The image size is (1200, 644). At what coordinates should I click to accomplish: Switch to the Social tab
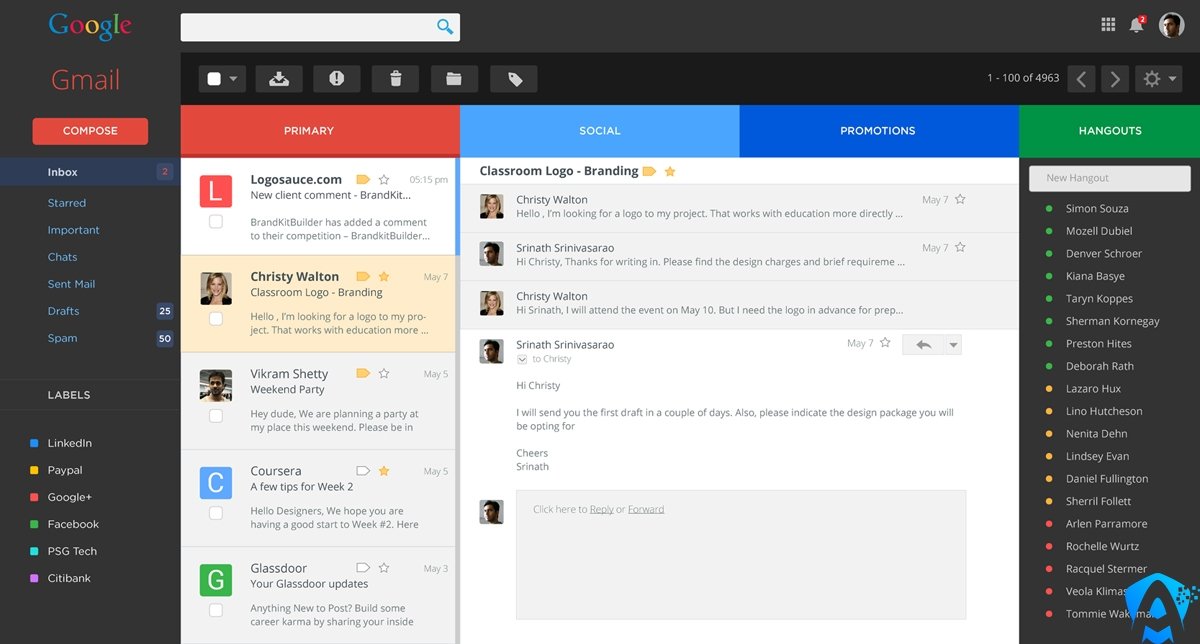tap(600, 131)
